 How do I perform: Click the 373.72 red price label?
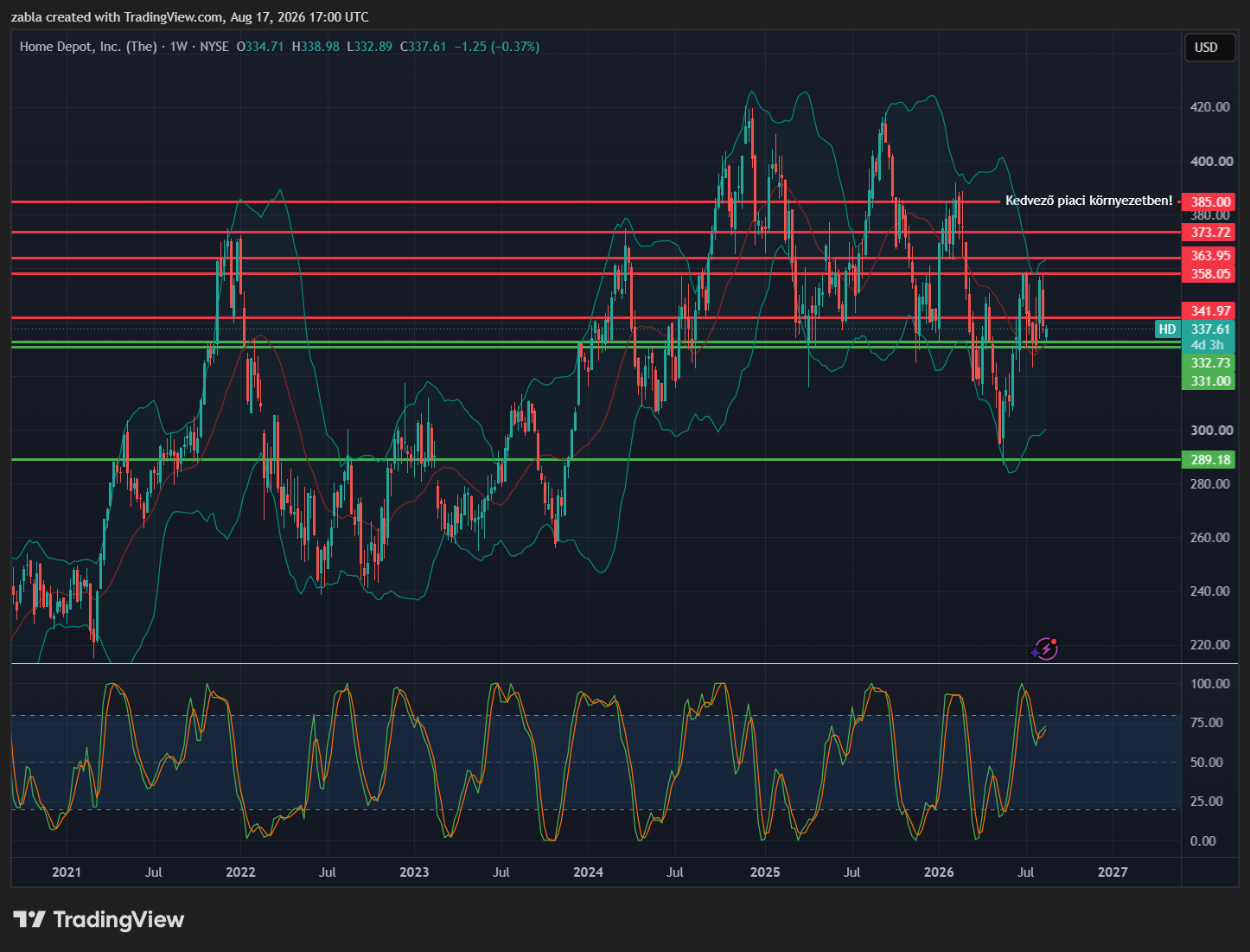[1209, 233]
